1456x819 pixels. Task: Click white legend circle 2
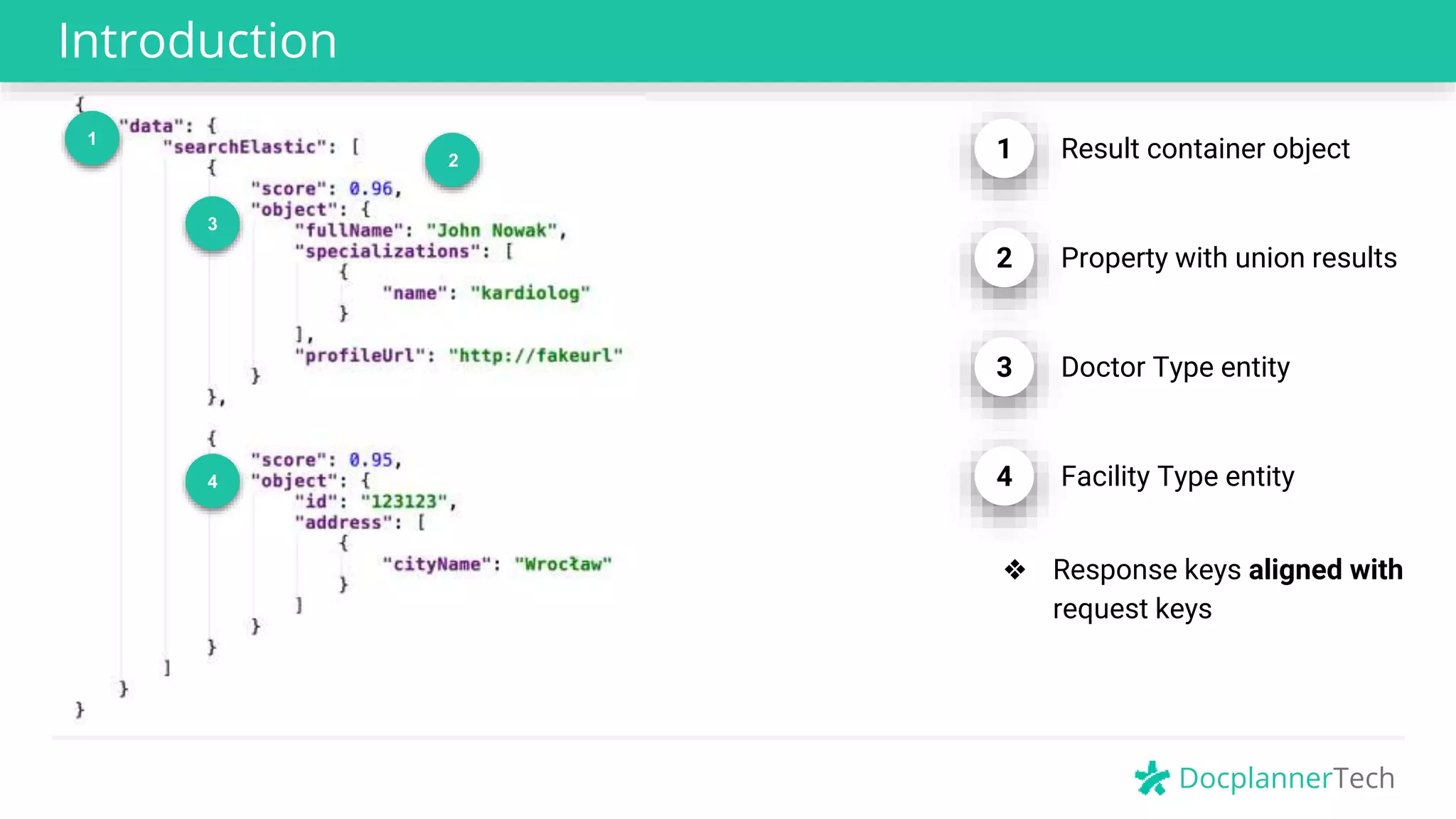1004,257
